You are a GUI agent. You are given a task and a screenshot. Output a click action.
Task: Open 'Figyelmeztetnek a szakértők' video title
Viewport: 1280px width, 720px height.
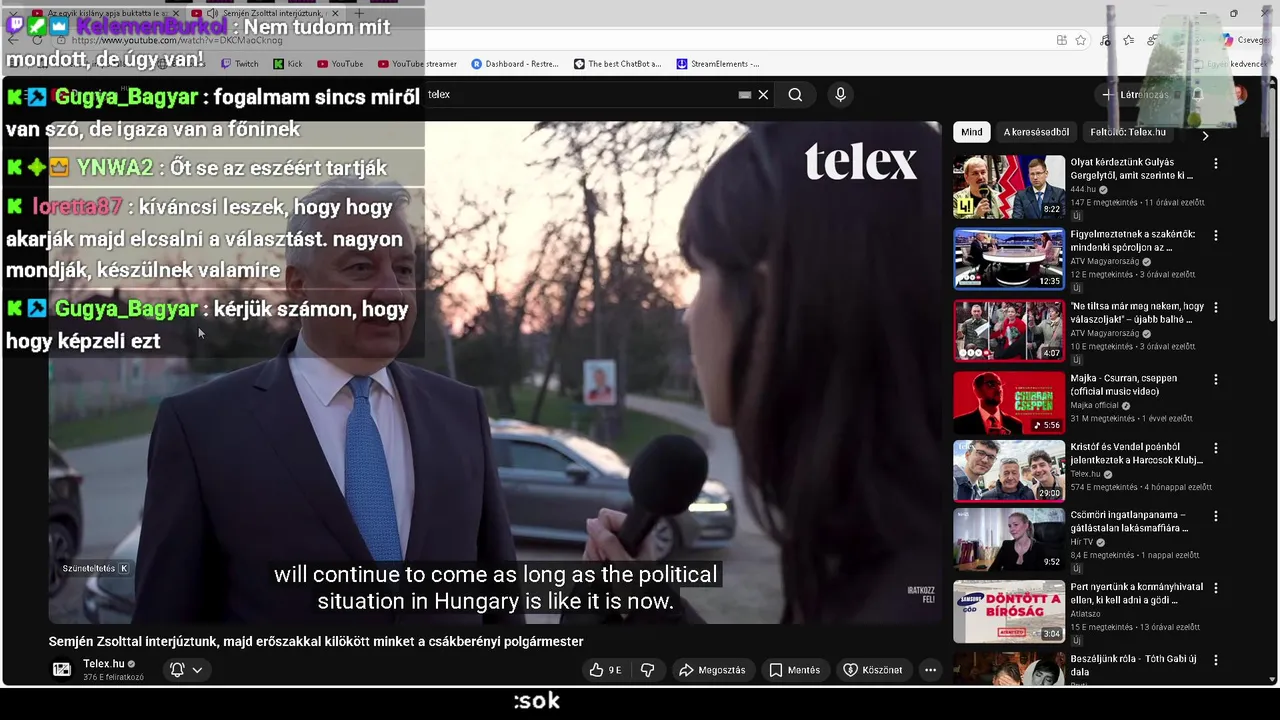(x=1133, y=240)
